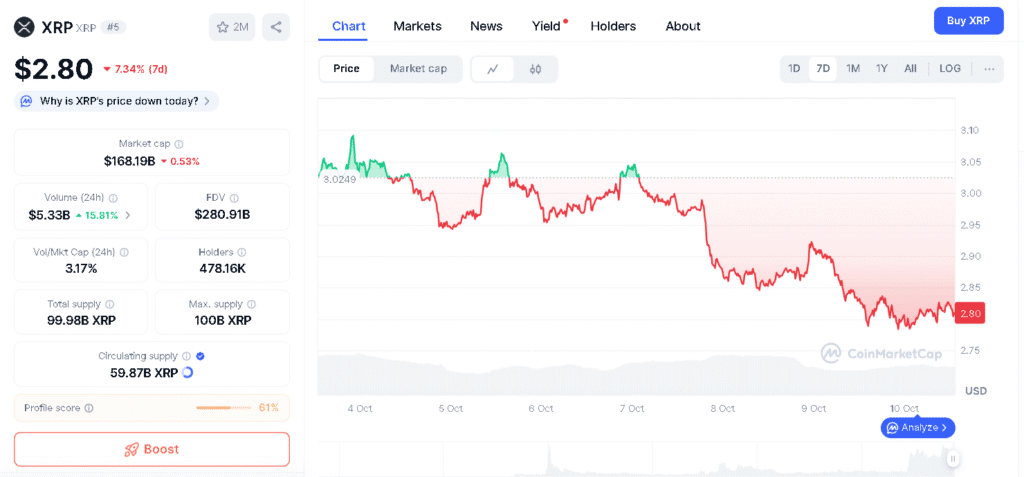Viewport: 1024px width, 477px height.
Task: Switch chart to Market cap view
Action: click(418, 69)
